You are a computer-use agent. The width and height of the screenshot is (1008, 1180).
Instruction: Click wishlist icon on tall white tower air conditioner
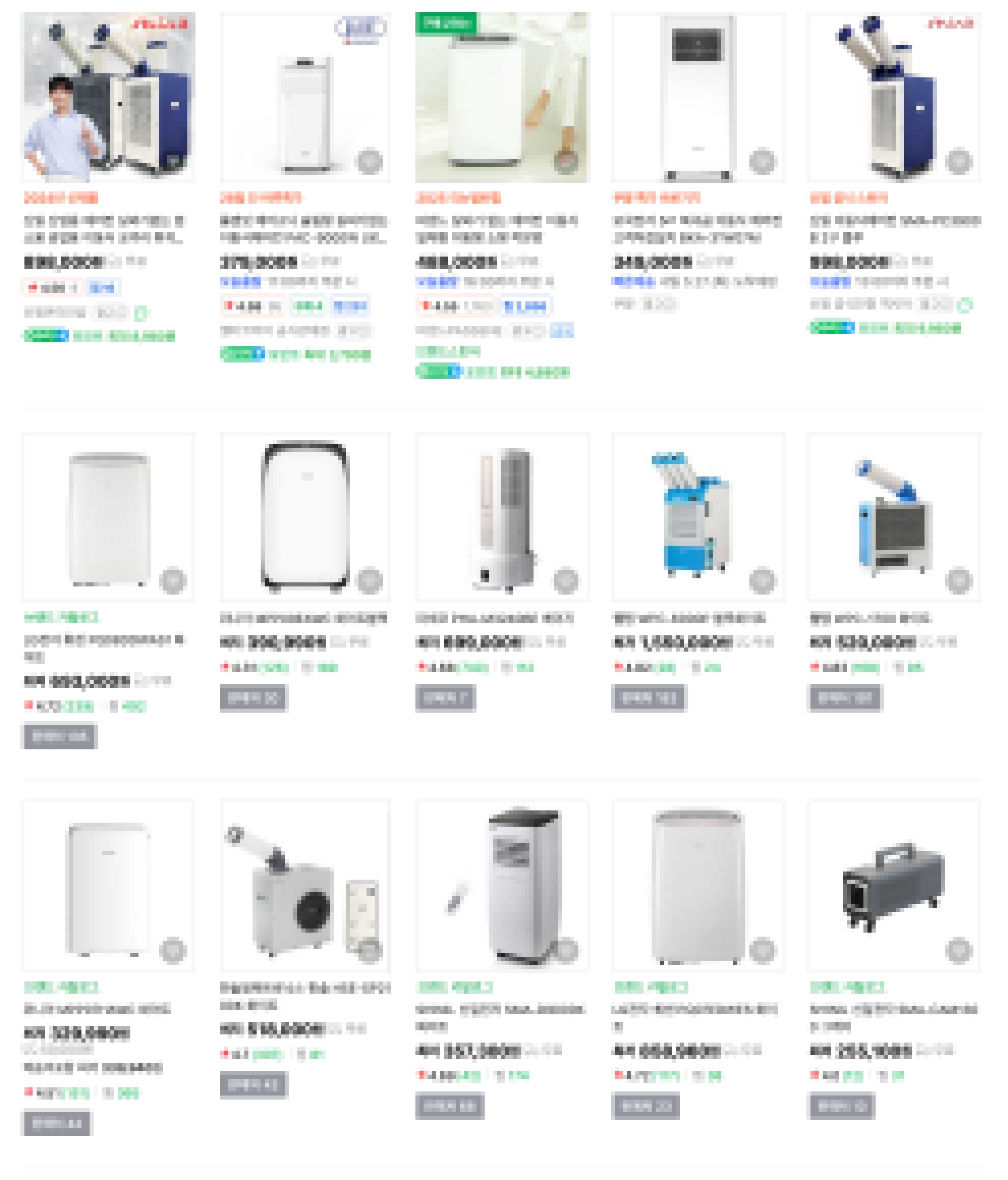(762, 161)
